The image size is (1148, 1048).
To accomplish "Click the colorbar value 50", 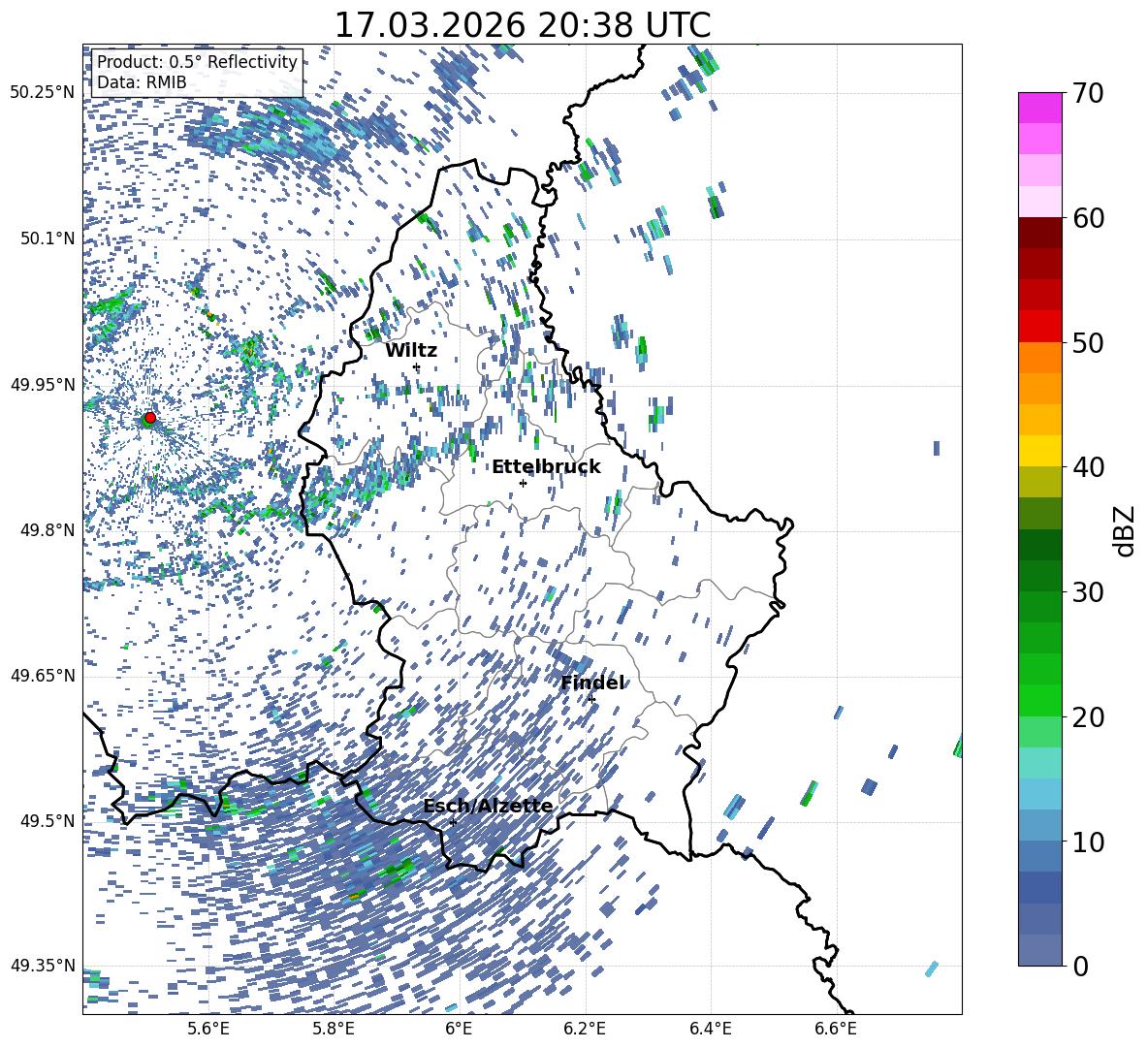I will tap(1087, 342).
